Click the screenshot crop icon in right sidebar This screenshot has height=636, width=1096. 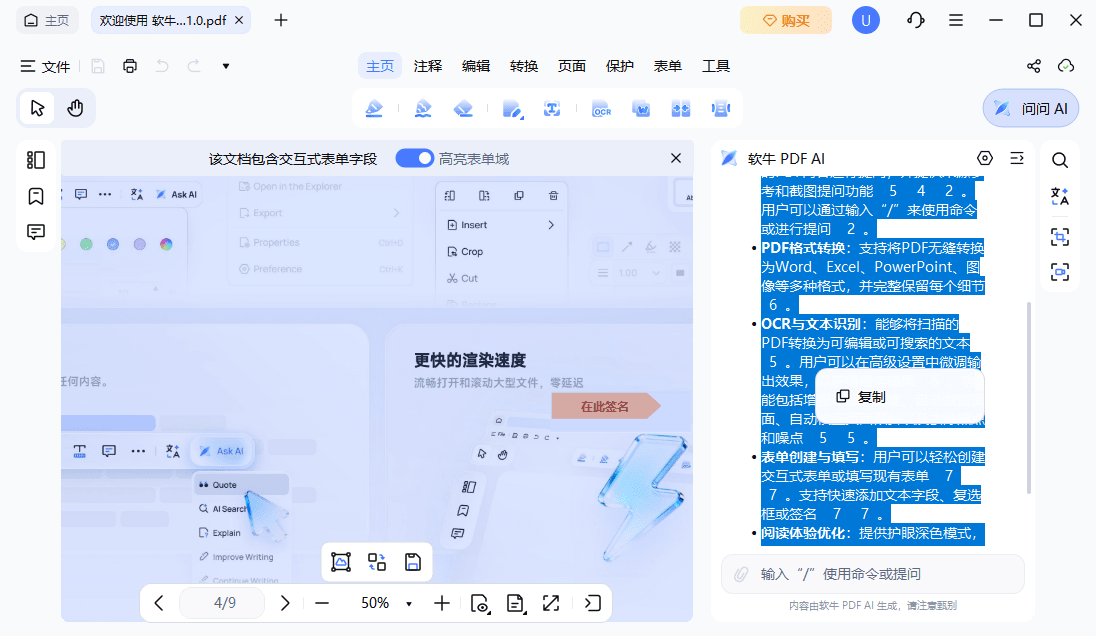[x=1060, y=237]
